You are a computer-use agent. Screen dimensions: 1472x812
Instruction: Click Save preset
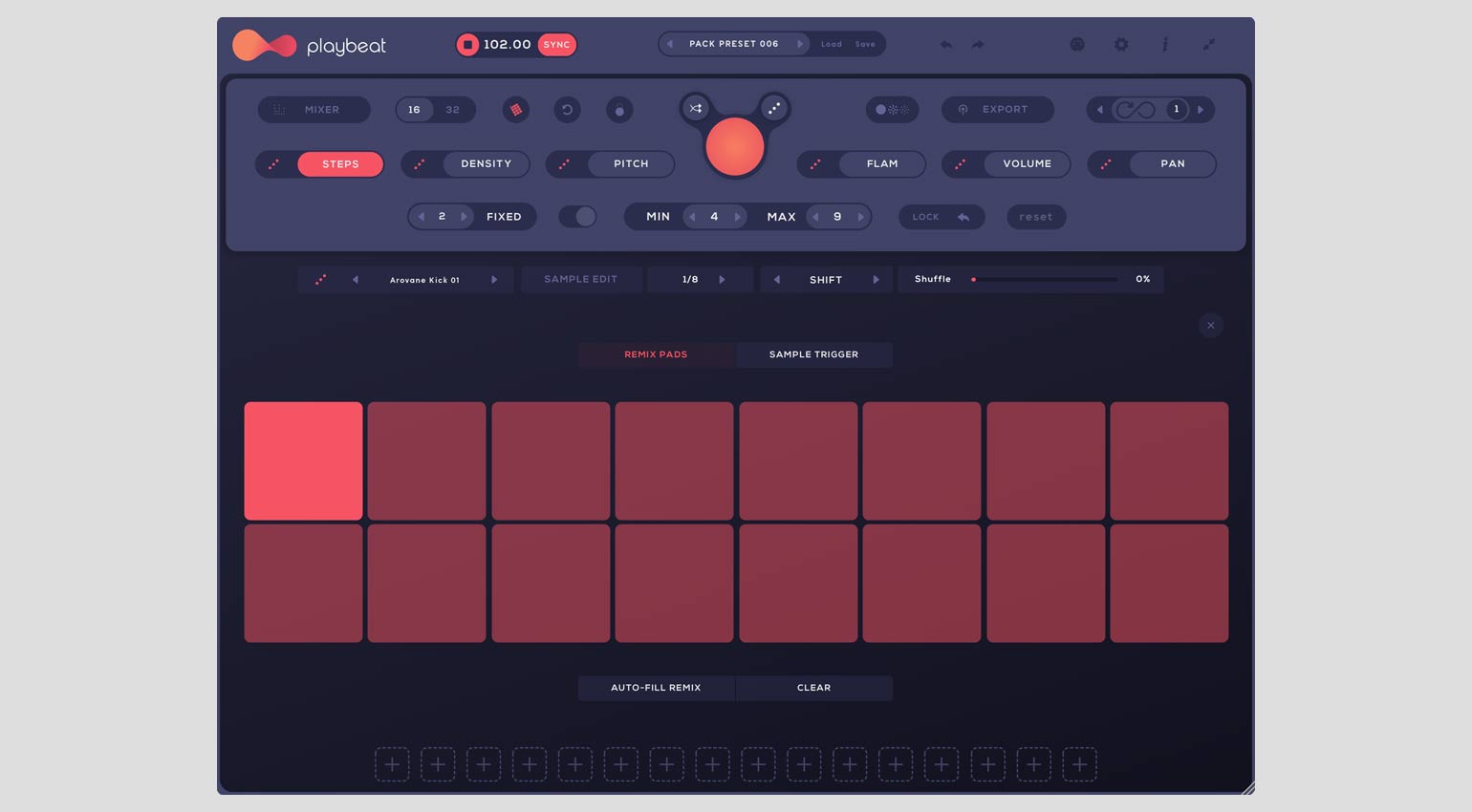[865, 44]
